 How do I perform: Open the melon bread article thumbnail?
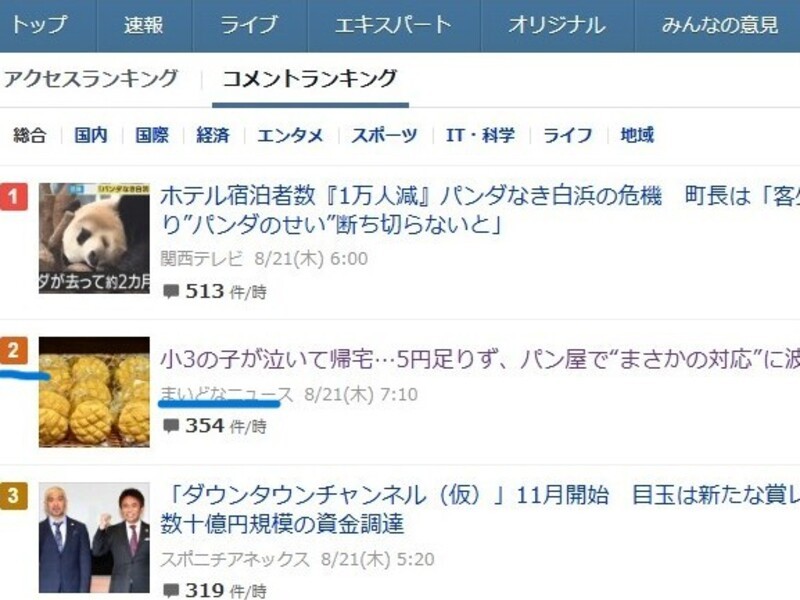(x=94, y=392)
